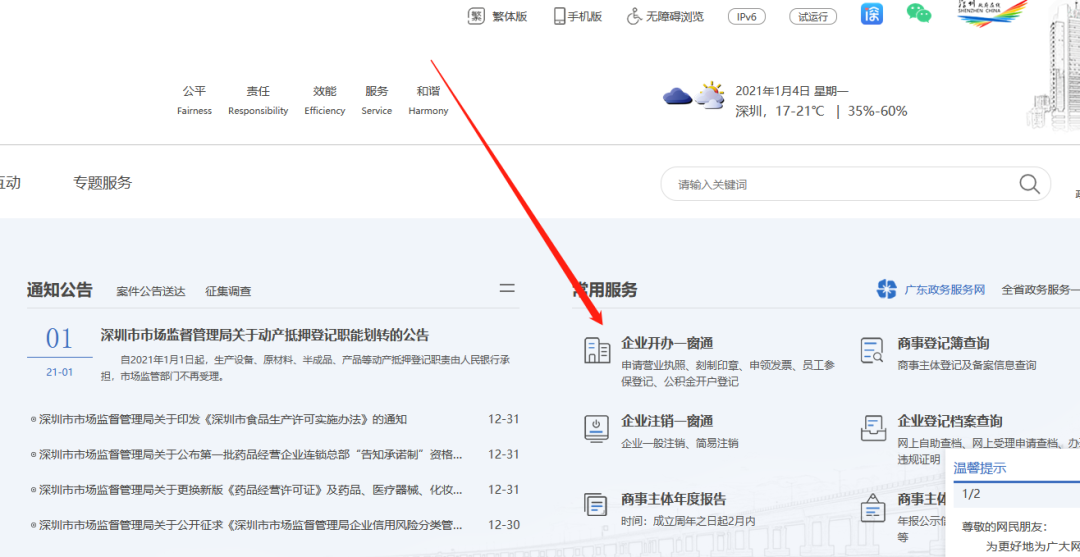Click the cloudy weather icon
This screenshot has height=557, width=1080.
tap(694, 96)
